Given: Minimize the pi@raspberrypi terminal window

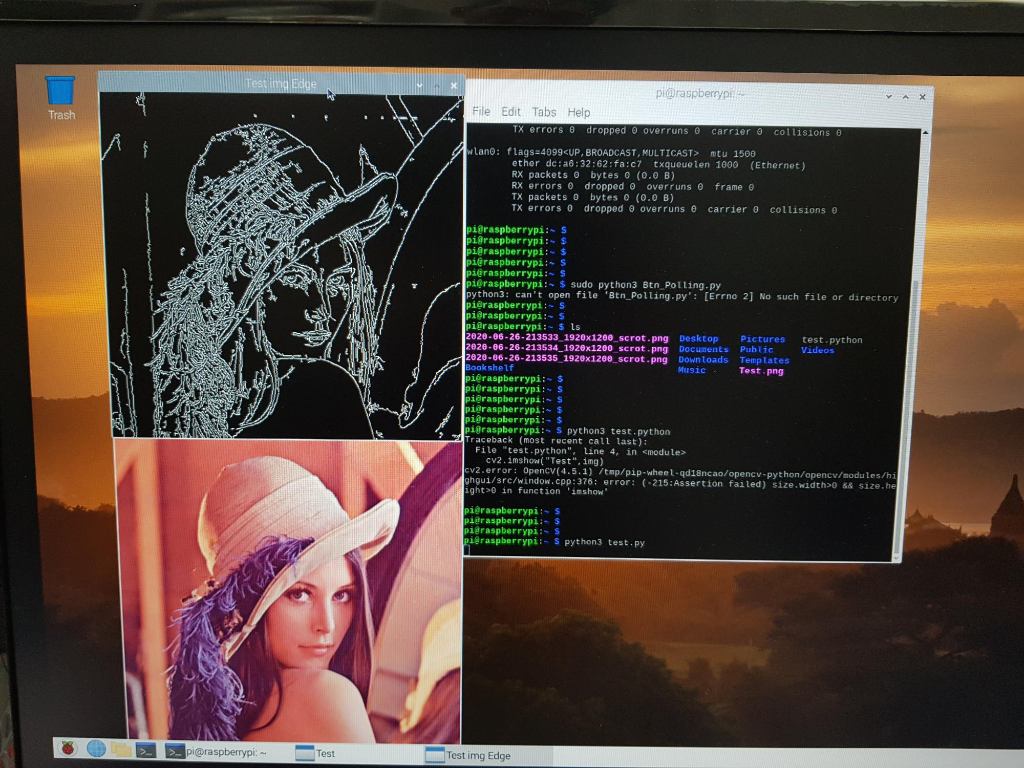Looking at the screenshot, I should tap(889, 96).
